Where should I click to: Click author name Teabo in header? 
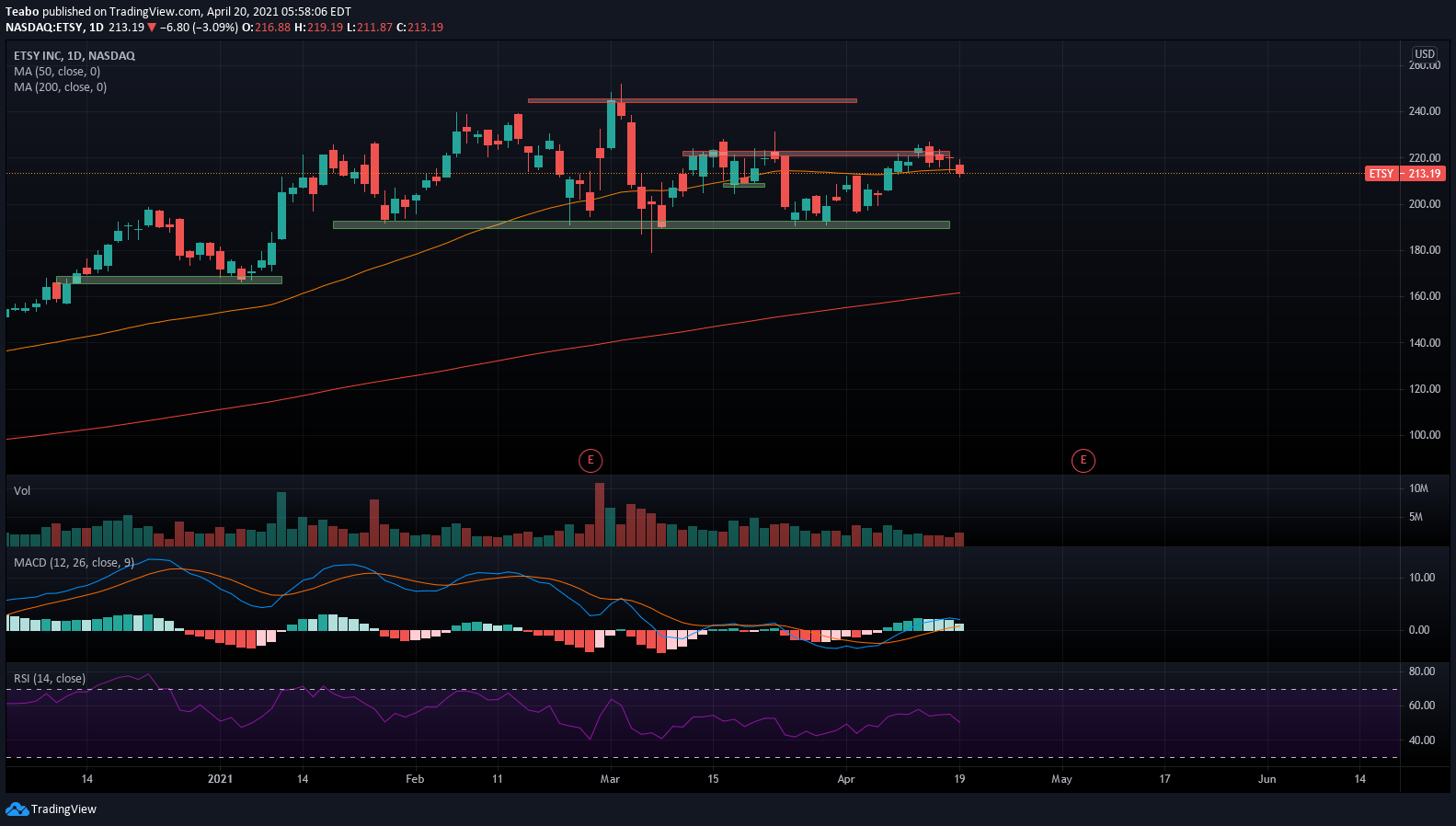click(22, 12)
